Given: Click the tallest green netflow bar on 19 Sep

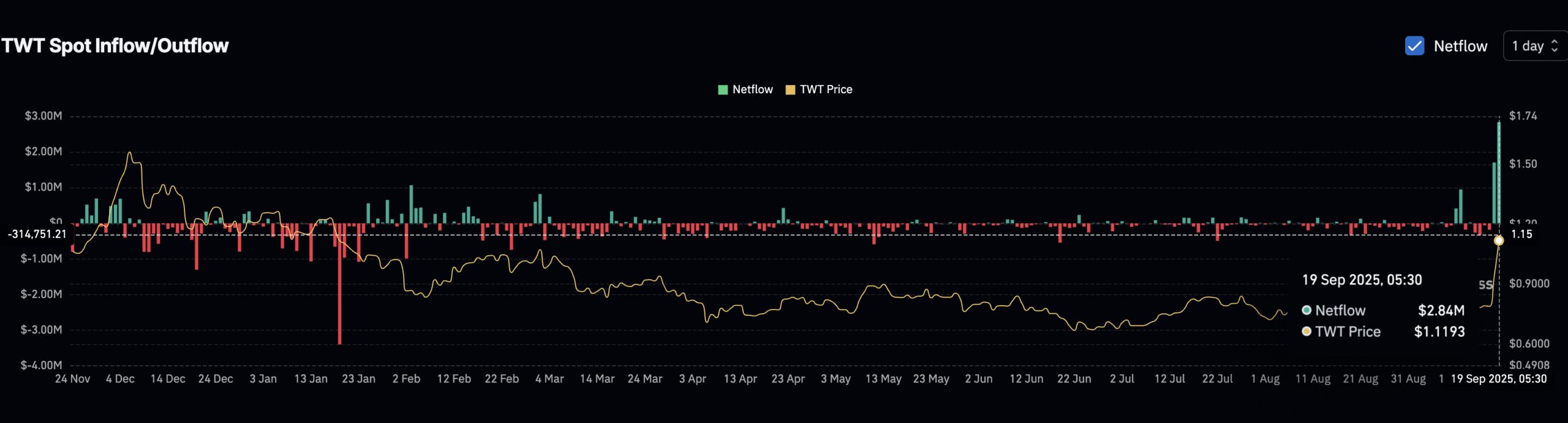Looking at the screenshot, I should (1499, 172).
